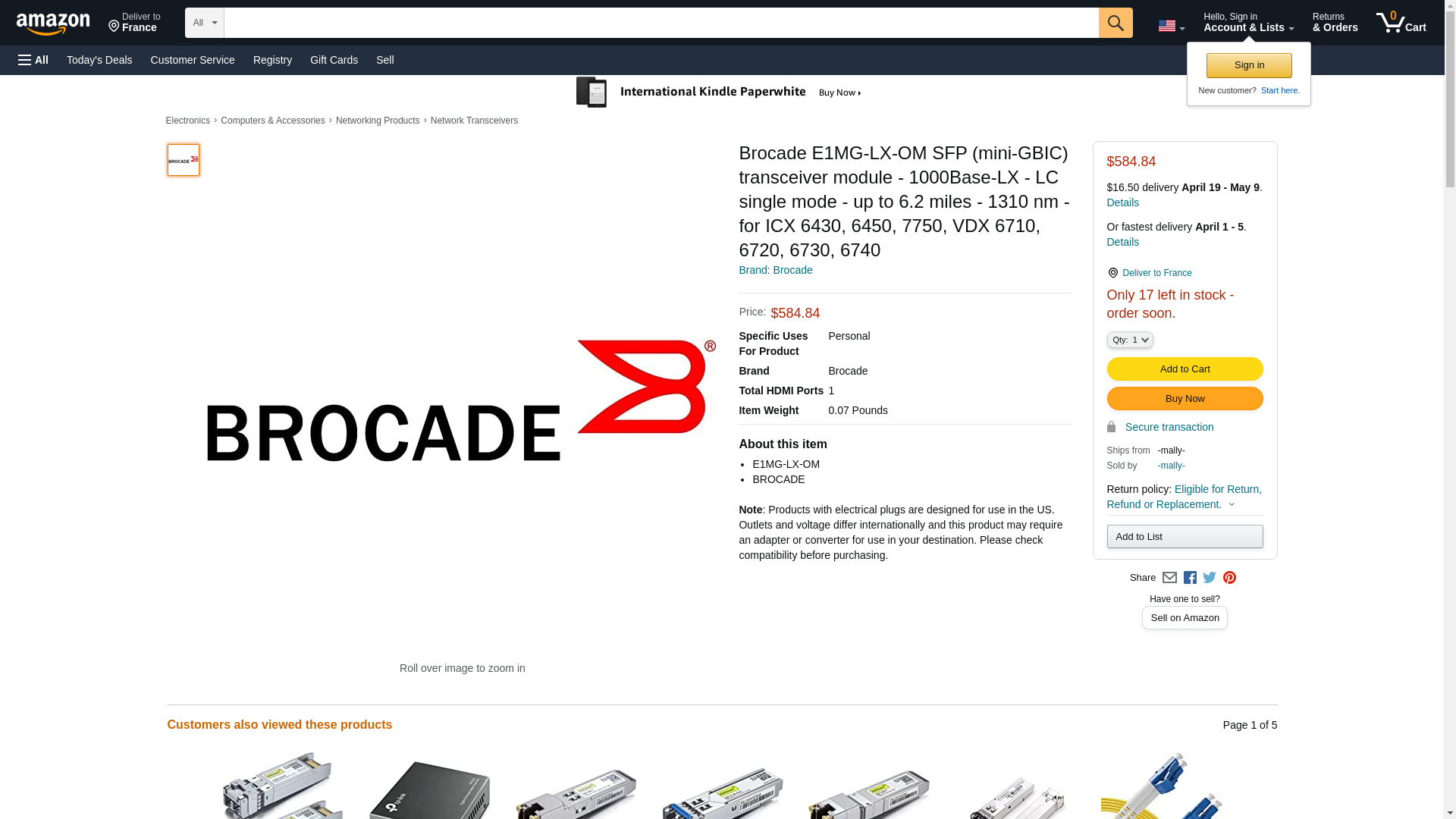
Task: Share on Facebook icon
Action: point(1190,578)
